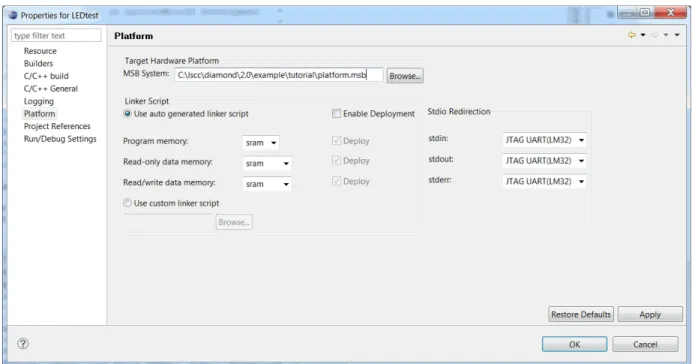Screen dimensions: 692x364
Task: Open the Program memory sram dropdown
Action: (261, 143)
